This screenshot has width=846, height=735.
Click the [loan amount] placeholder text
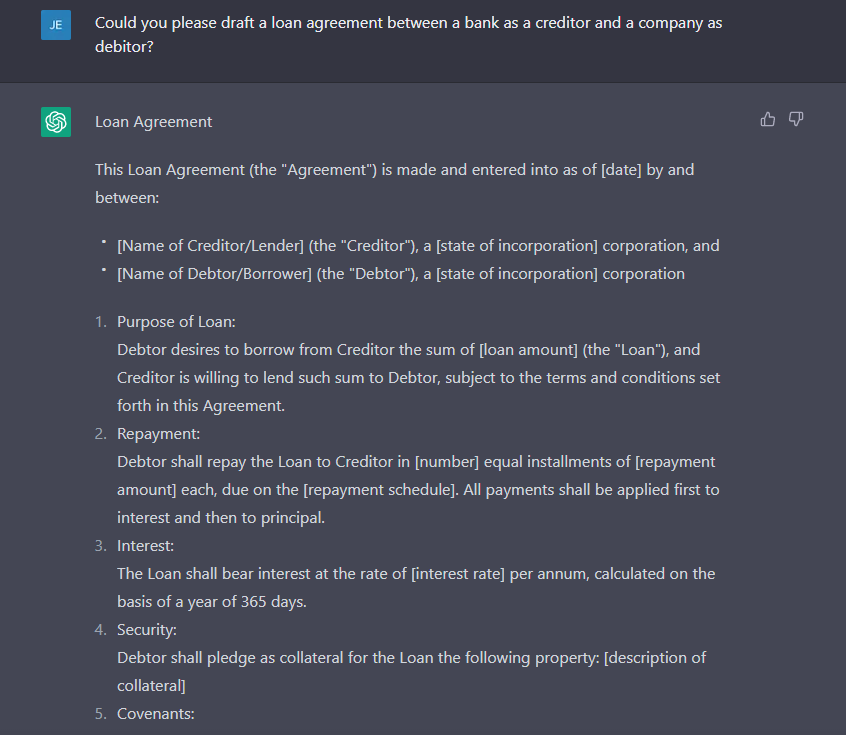(x=528, y=350)
